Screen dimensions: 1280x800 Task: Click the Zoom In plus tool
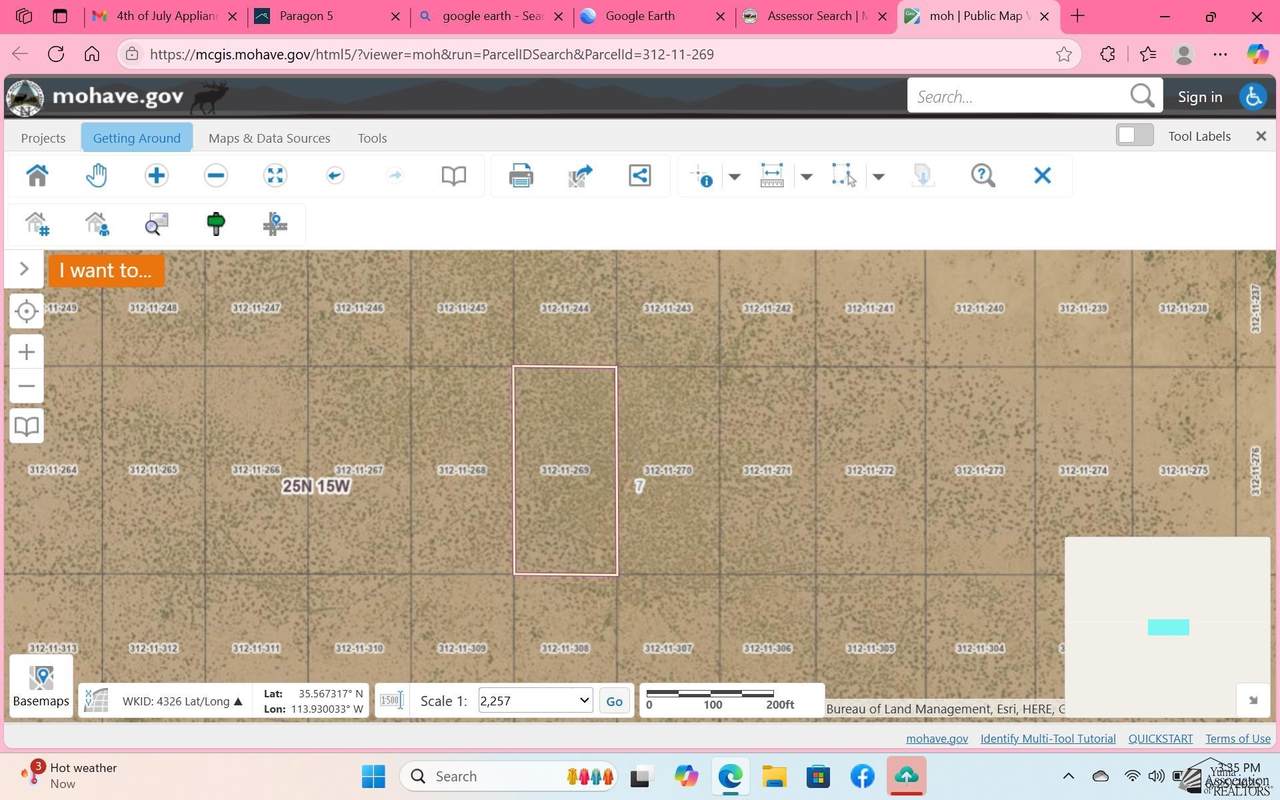[x=156, y=176]
